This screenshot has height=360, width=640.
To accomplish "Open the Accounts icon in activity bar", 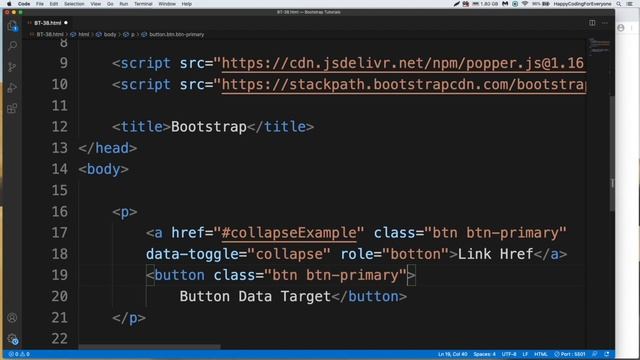I will (12, 318).
